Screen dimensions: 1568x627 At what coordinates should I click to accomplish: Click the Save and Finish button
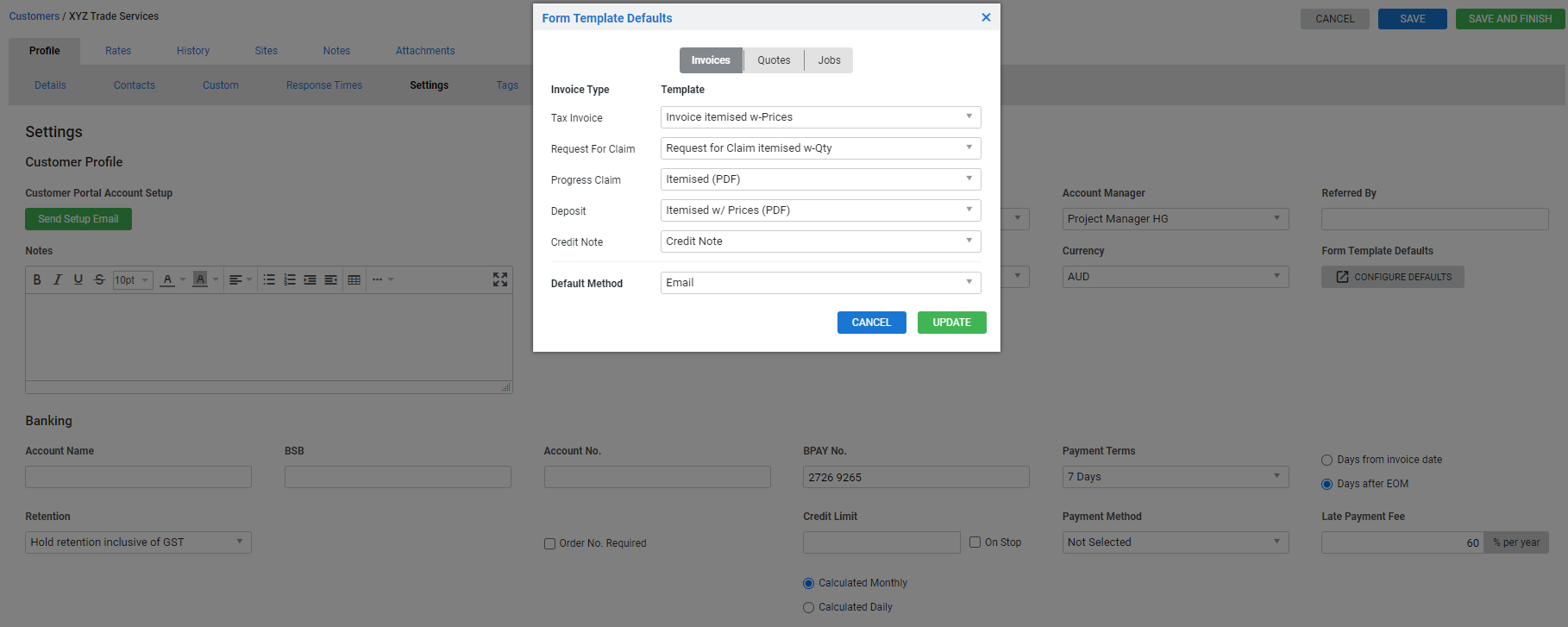click(1510, 19)
